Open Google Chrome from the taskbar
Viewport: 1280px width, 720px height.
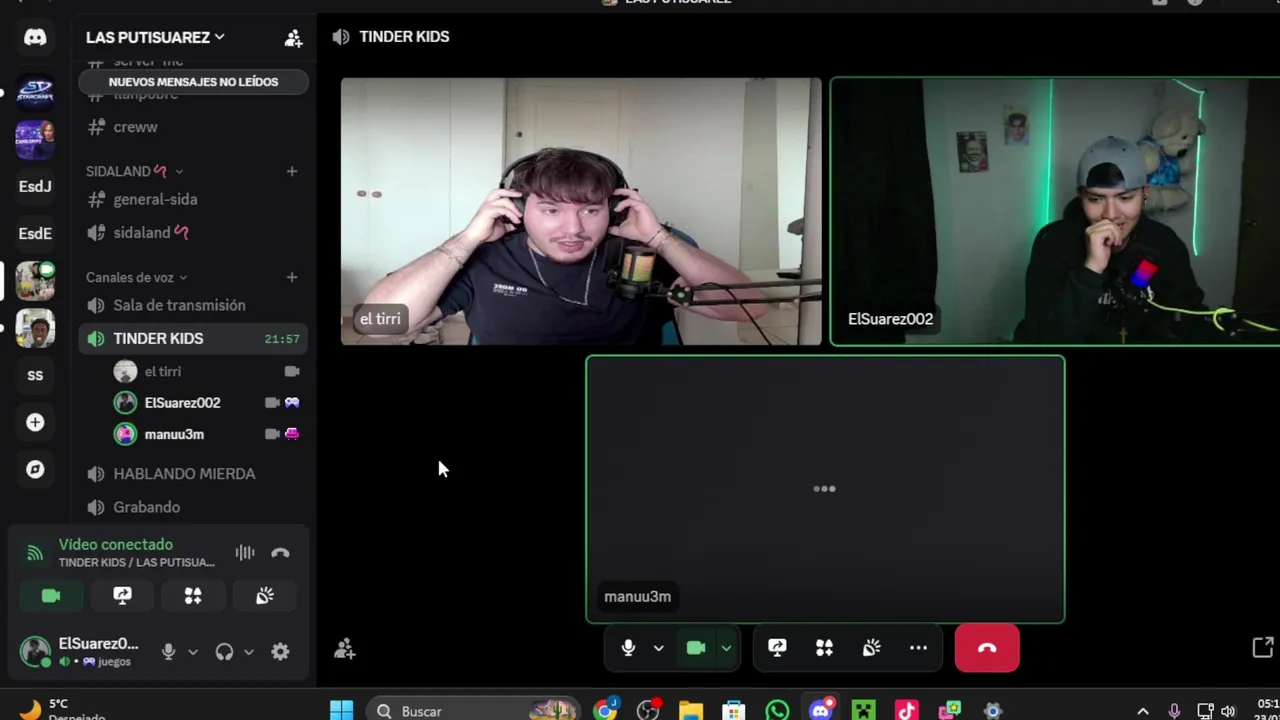605,710
